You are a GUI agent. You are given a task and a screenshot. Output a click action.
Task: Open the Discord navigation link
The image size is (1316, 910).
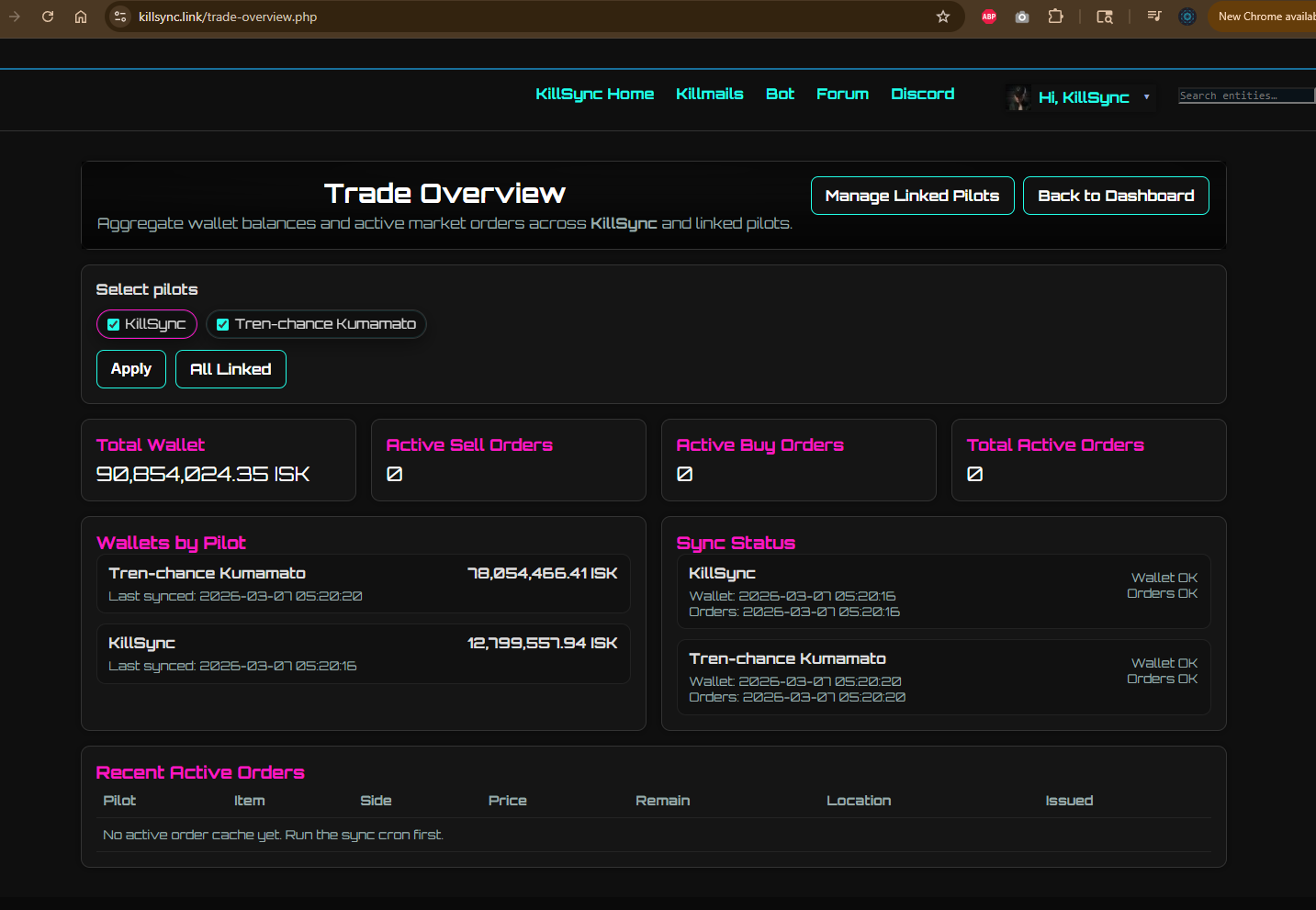[922, 94]
